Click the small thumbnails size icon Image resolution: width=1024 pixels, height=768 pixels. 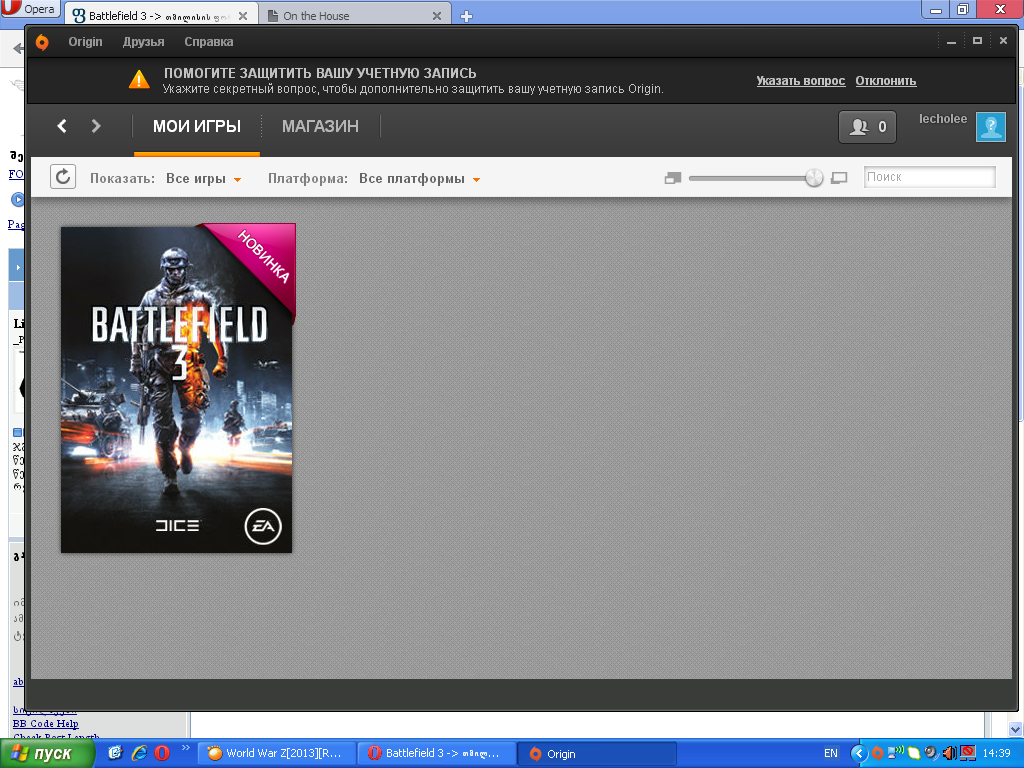[x=673, y=178]
